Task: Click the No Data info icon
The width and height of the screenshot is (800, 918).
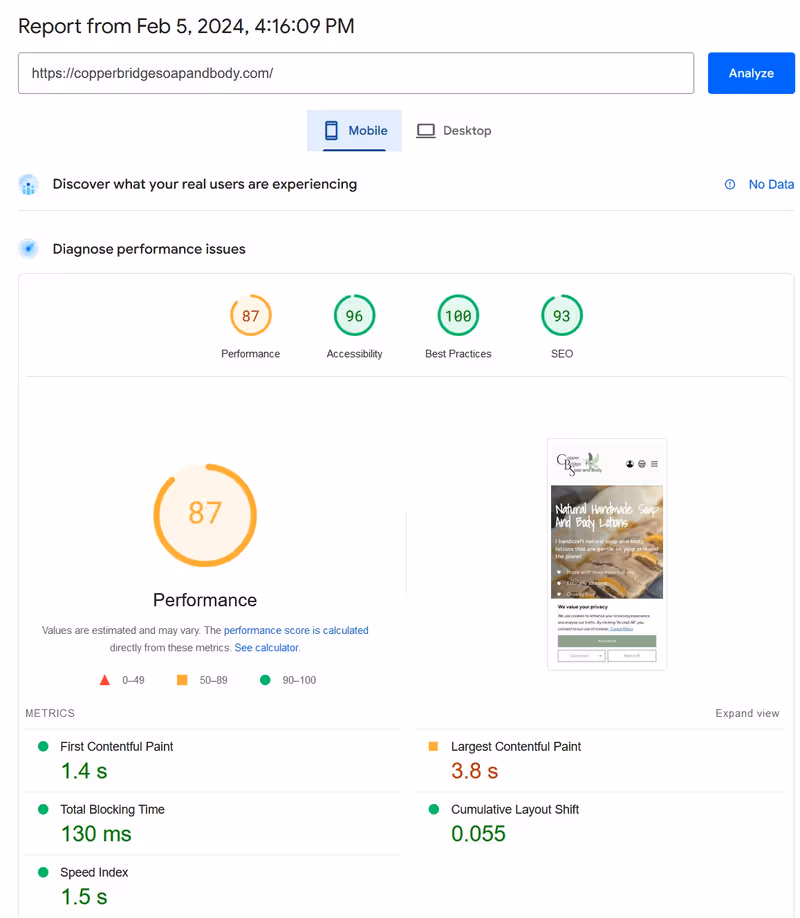Action: 730,184
